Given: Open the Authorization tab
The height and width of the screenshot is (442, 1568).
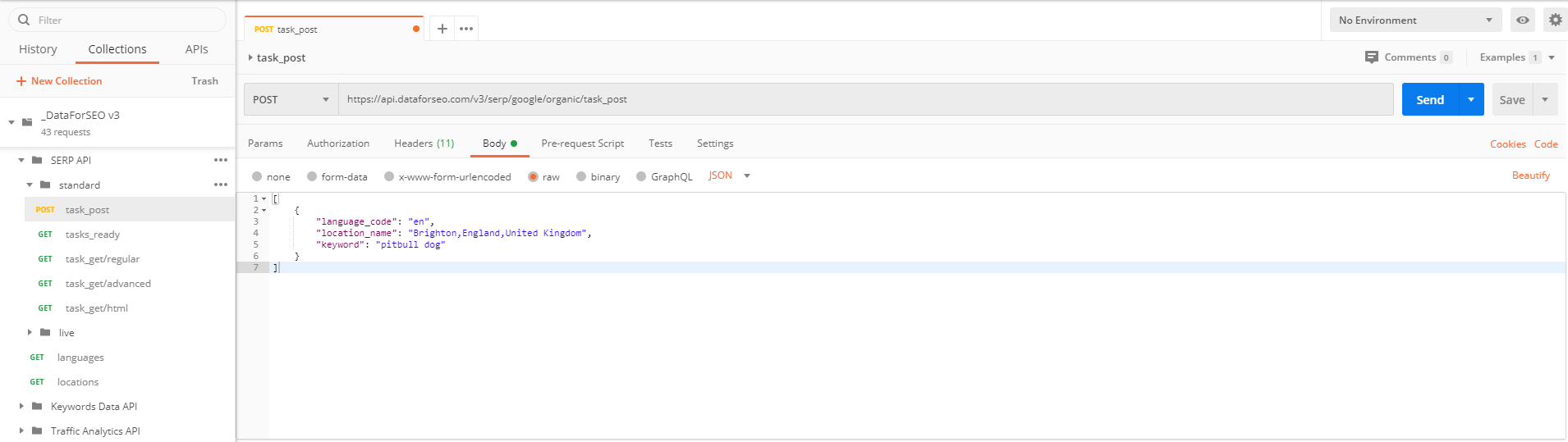Looking at the screenshot, I should pyautogui.click(x=338, y=144).
